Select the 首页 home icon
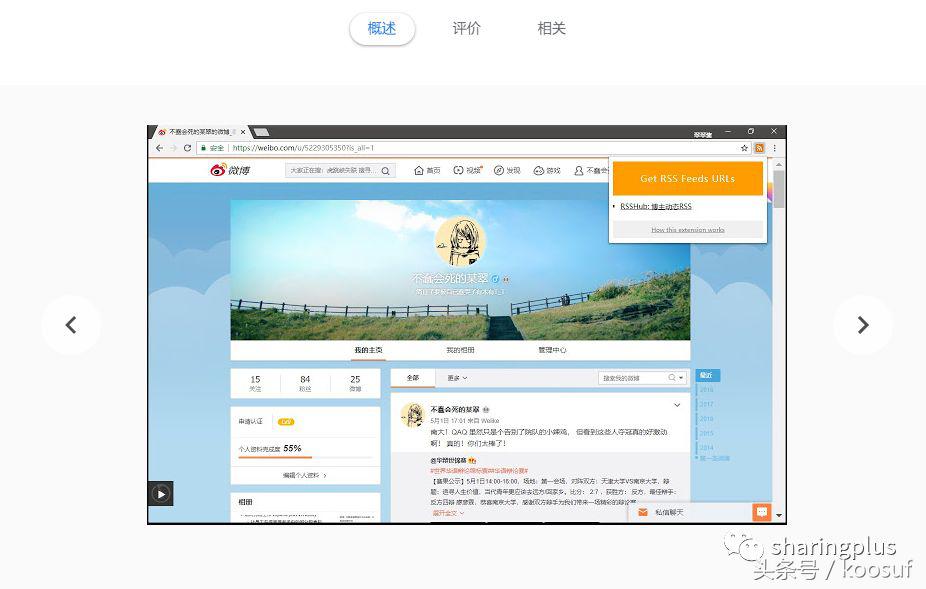 point(418,170)
